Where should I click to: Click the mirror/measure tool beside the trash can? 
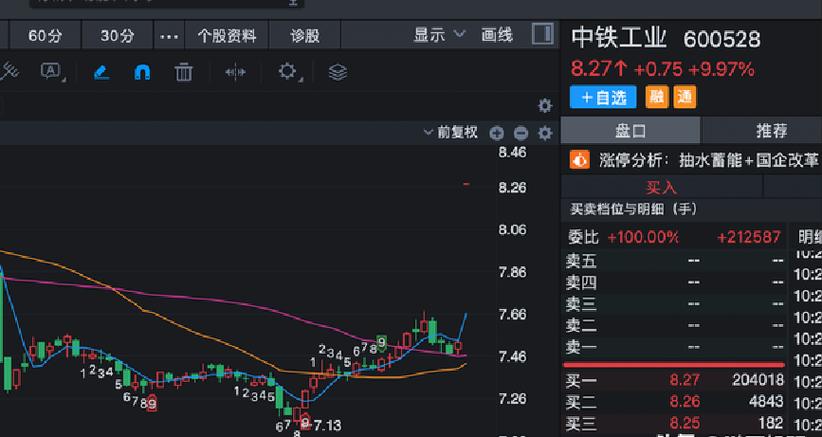235,72
